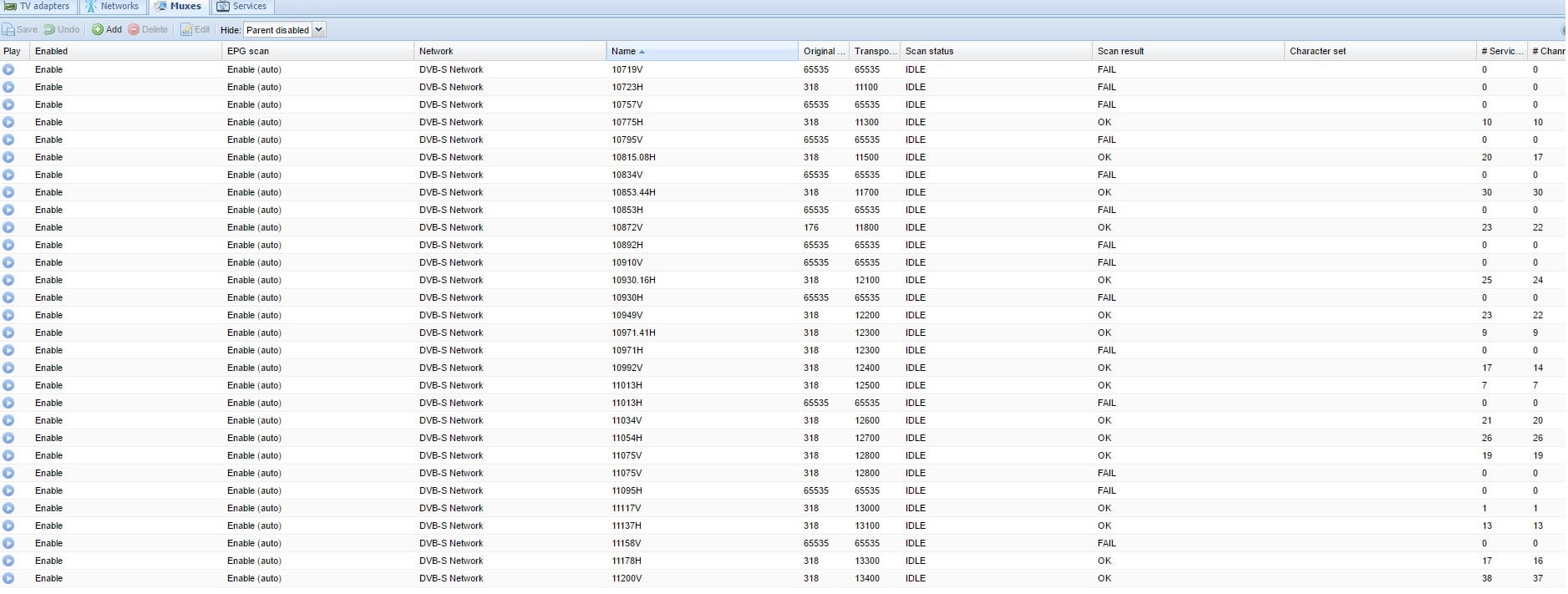Click play icon for mux 11200V
Screen dimensions: 1568x594
8,578
